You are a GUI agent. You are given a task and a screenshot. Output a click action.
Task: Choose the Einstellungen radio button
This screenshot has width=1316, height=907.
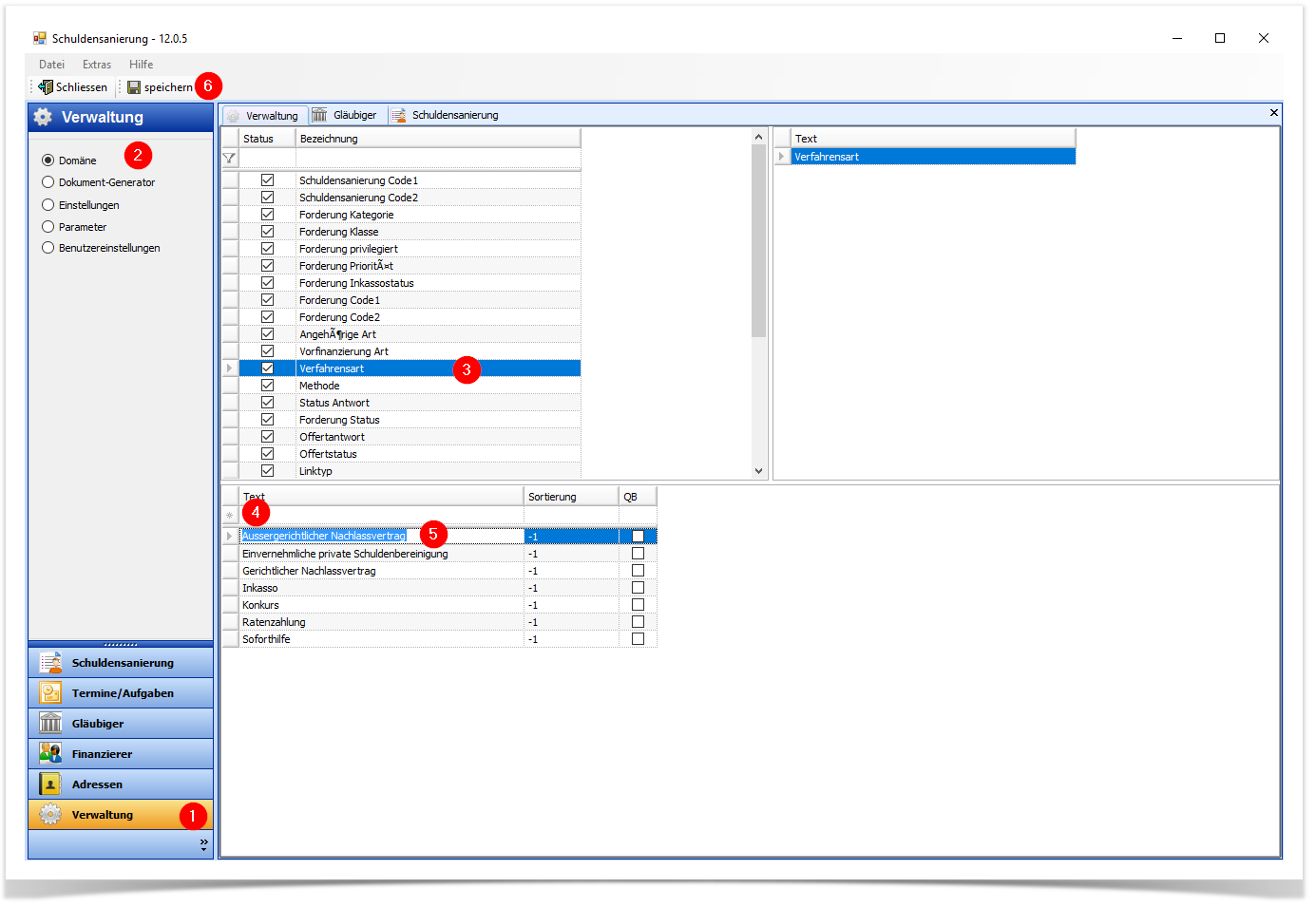point(48,205)
